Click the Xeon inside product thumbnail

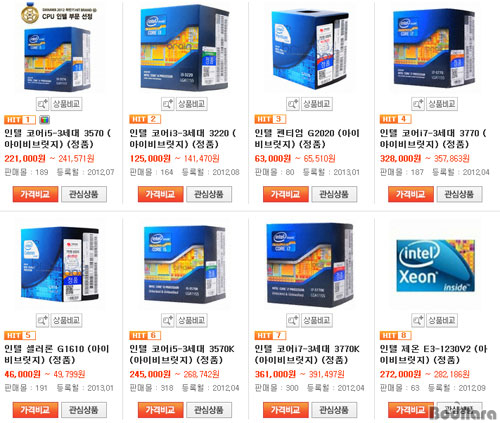[x=435, y=265]
